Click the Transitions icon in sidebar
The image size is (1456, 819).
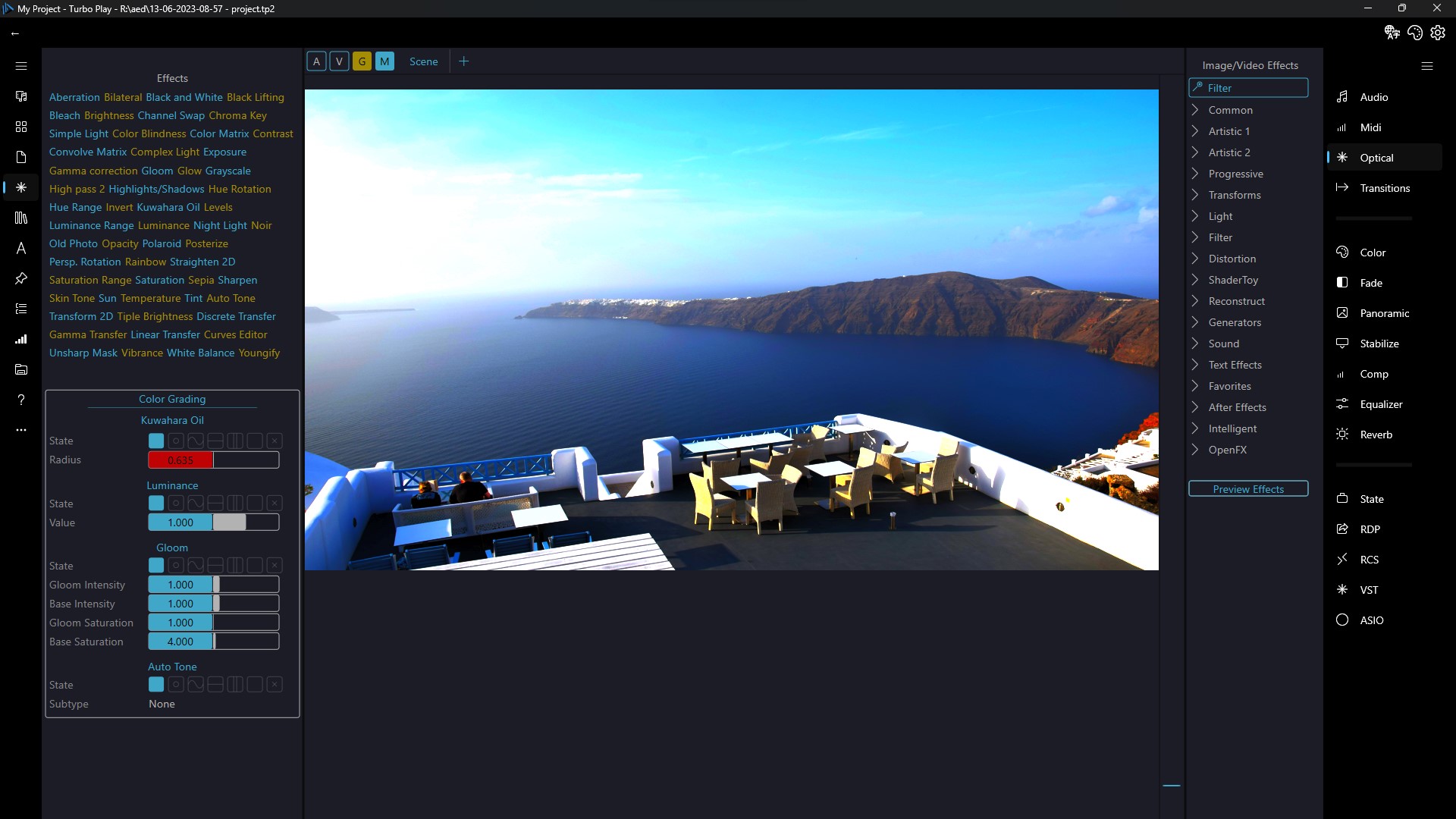(x=1342, y=187)
